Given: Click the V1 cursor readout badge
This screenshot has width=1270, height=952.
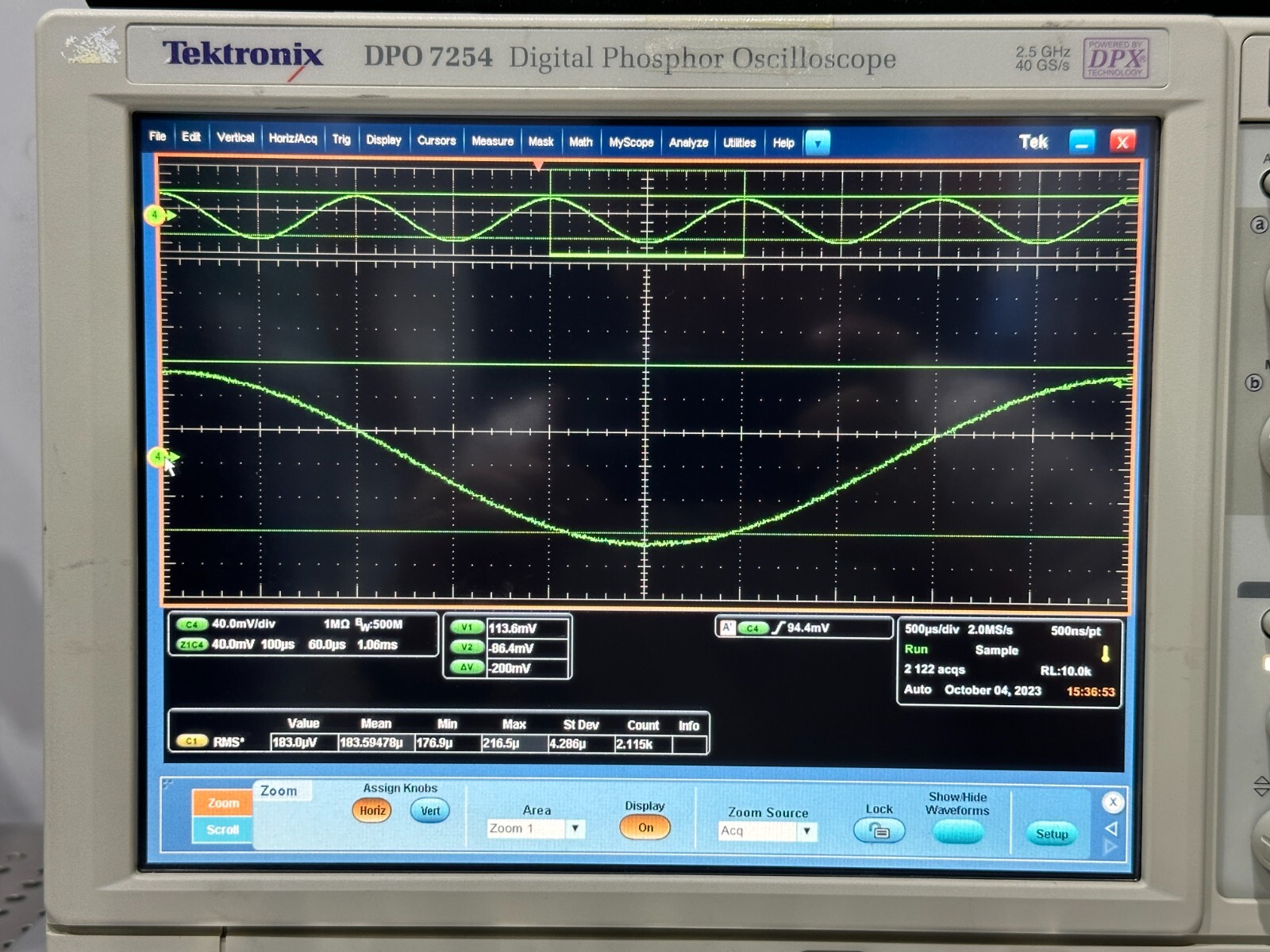Looking at the screenshot, I should (467, 628).
